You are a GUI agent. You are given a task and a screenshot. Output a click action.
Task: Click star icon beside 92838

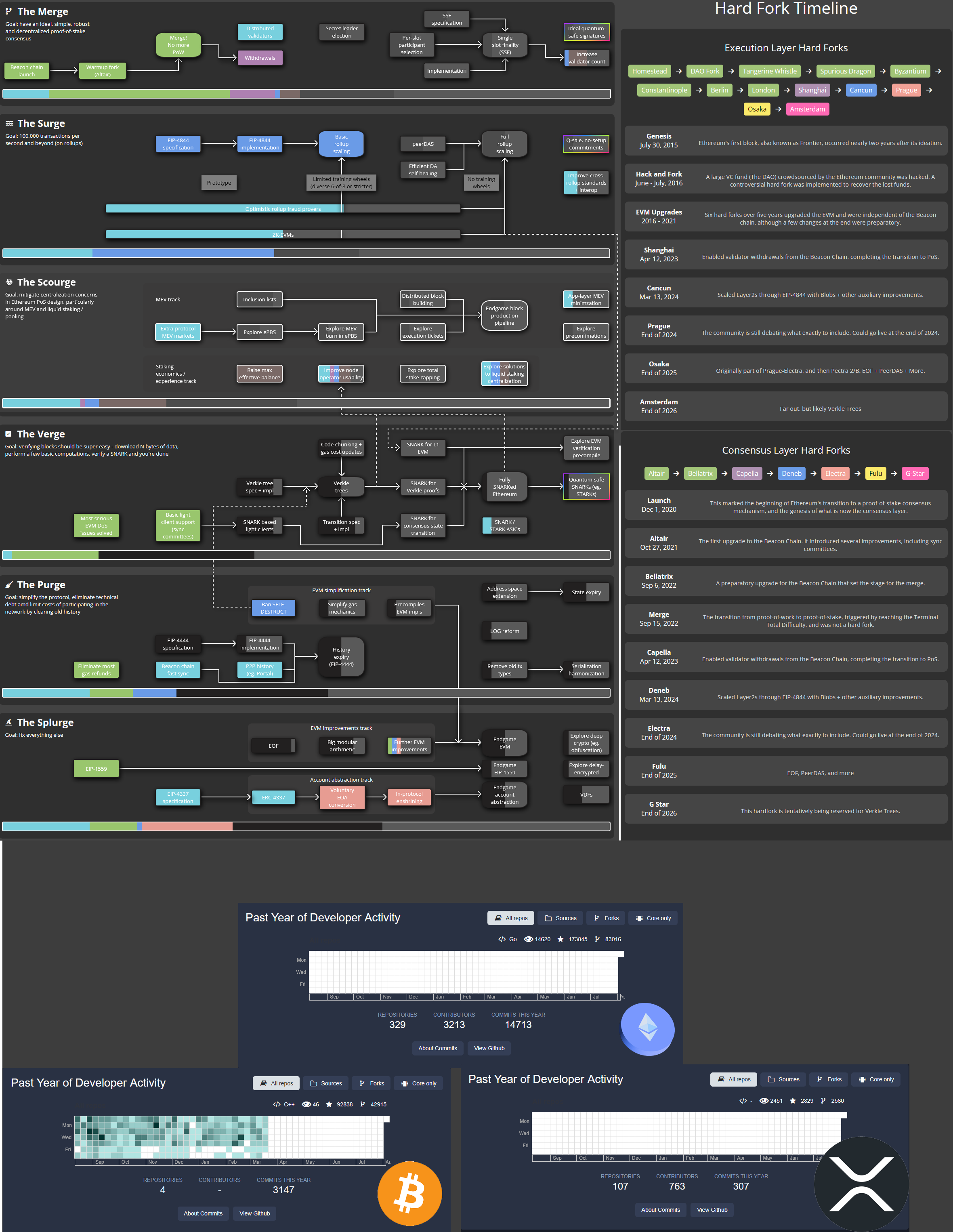(x=329, y=1104)
